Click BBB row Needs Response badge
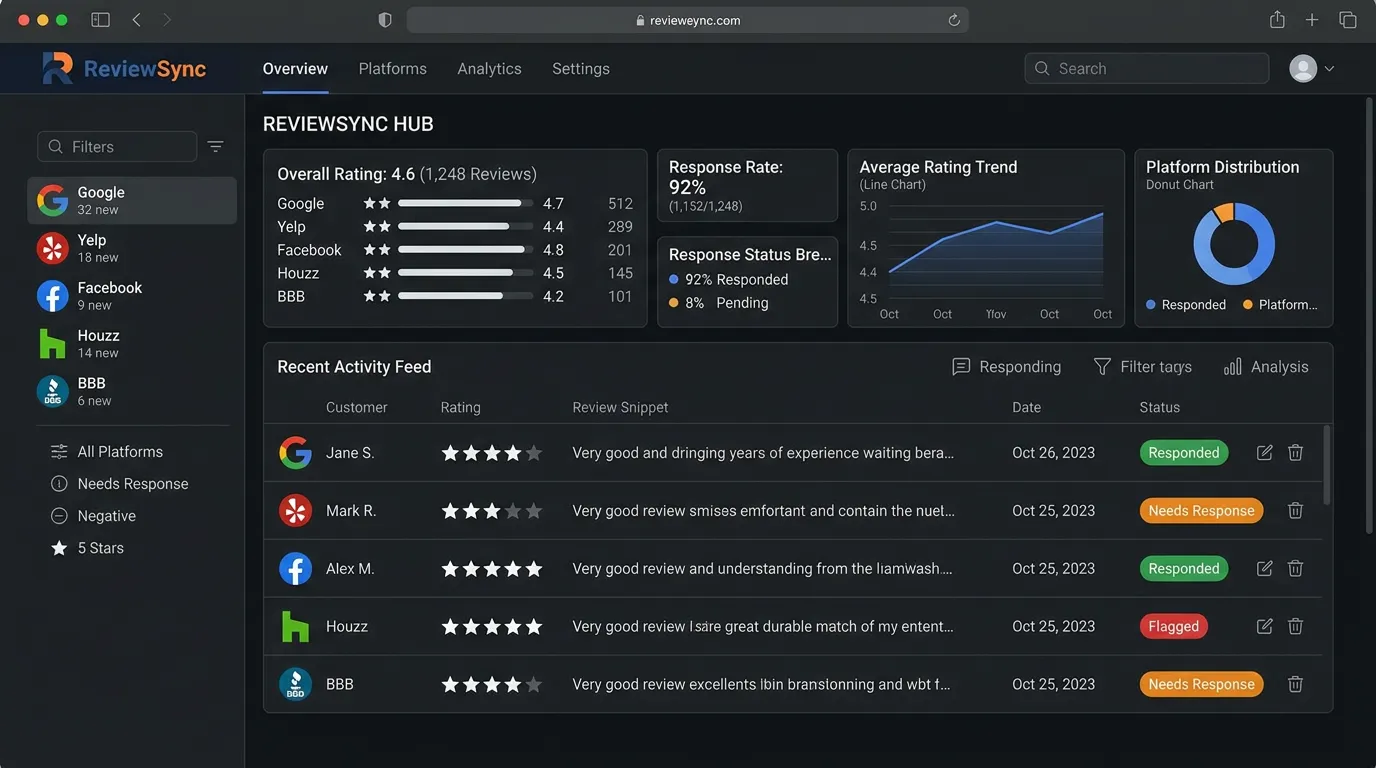 coord(1201,685)
